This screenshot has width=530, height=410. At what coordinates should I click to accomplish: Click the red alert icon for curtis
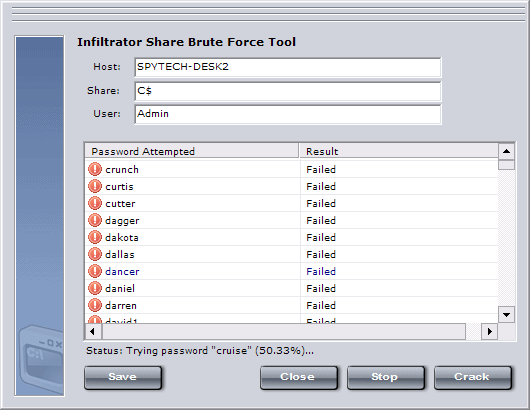(95, 186)
